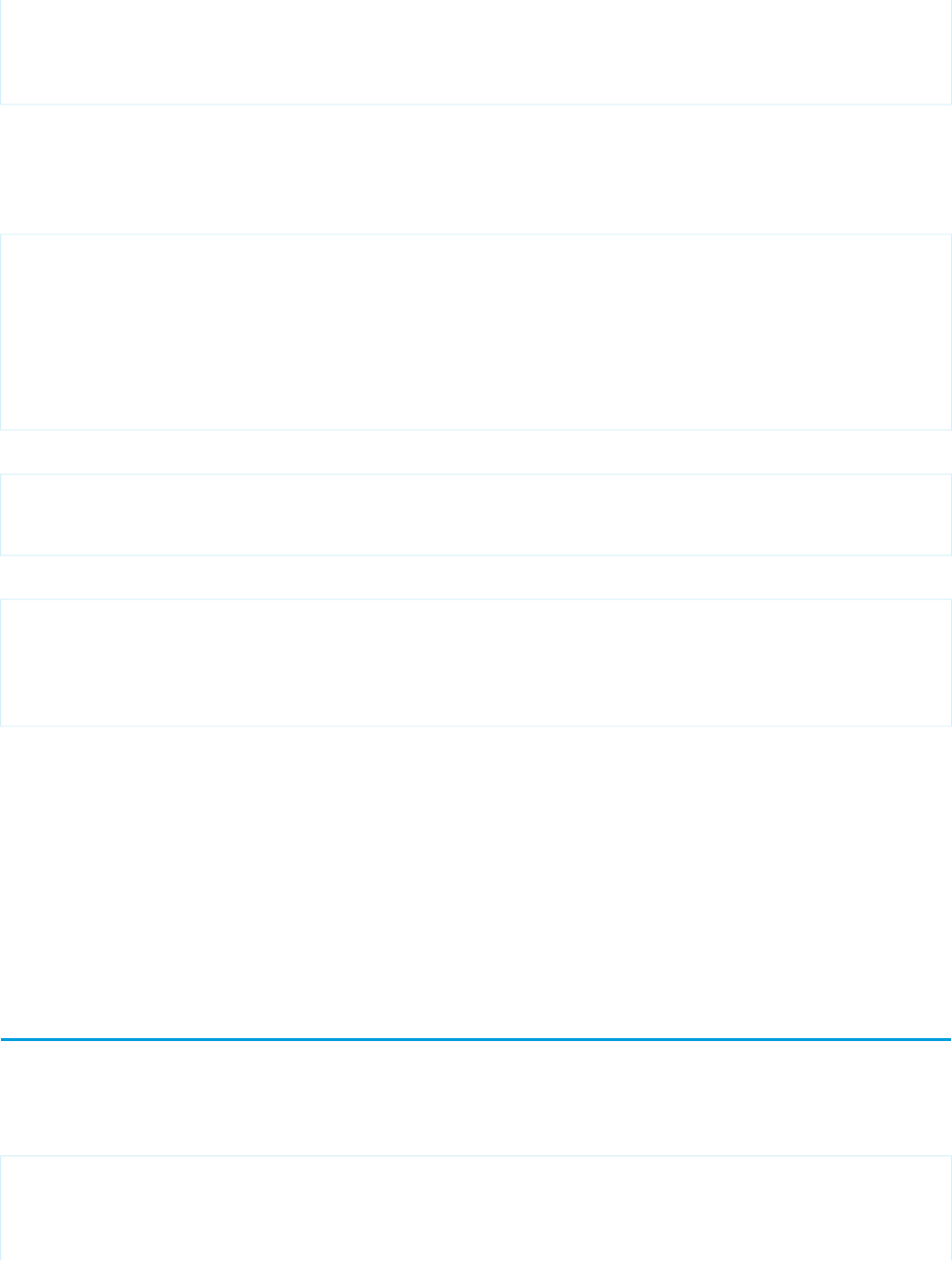
Task: Click the empty box below the blue divider
Action: (x=476, y=1208)
